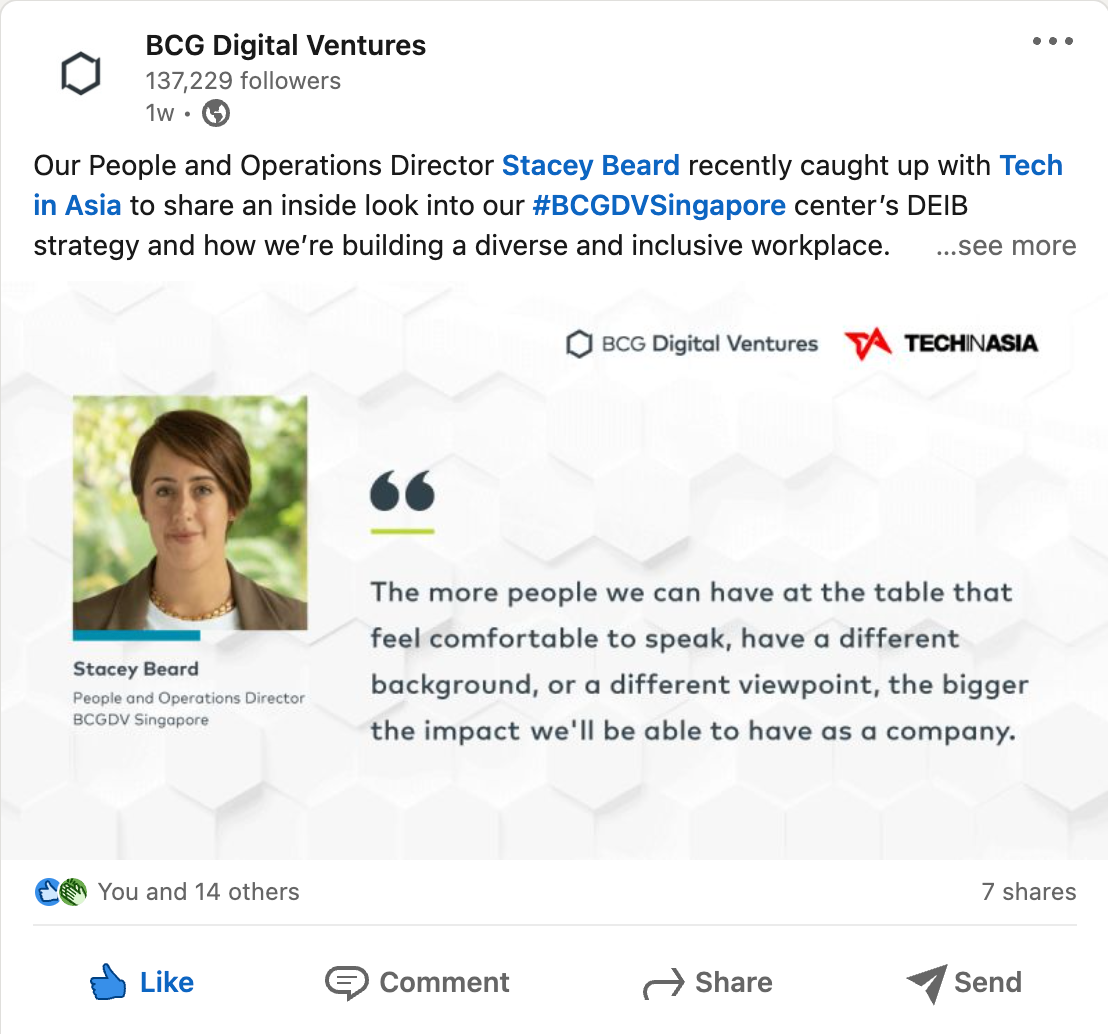Click the Comment button label
The width and height of the screenshot is (1108, 1034).
444,982
